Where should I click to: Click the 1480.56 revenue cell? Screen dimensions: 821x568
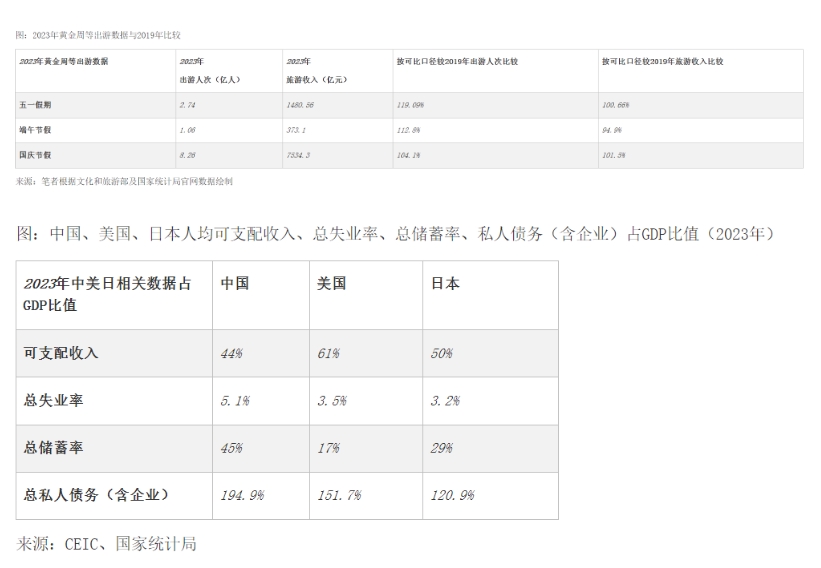point(301,105)
